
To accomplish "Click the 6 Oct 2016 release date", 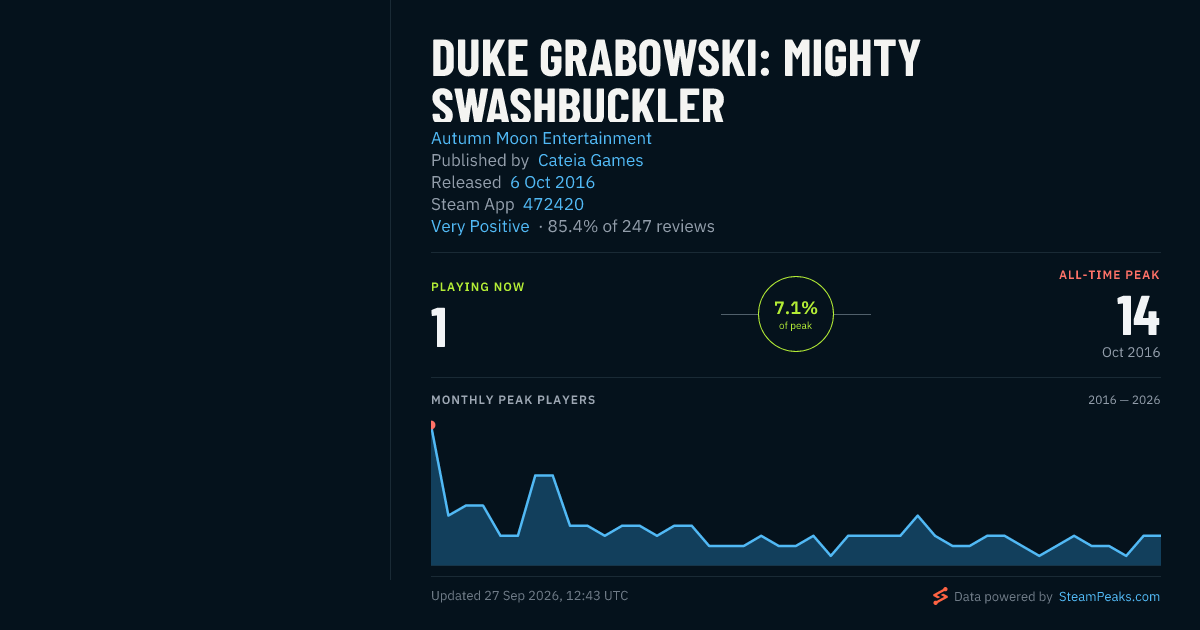I will coord(552,182).
